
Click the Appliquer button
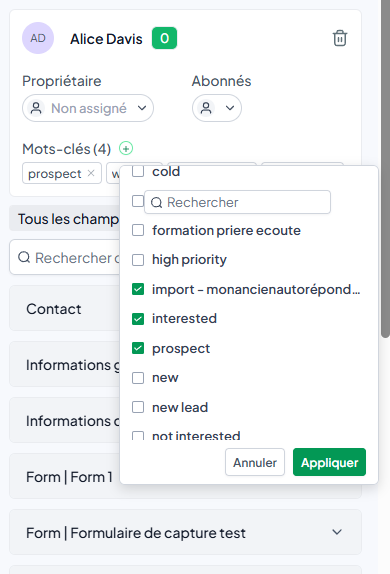coord(329,462)
